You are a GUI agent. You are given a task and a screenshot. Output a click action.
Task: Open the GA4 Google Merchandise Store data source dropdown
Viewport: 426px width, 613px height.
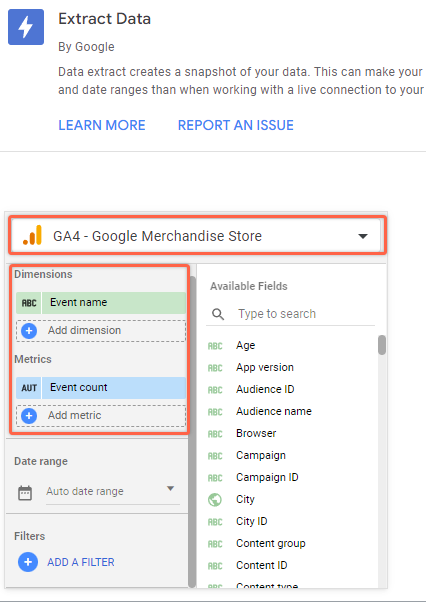coord(196,236)
